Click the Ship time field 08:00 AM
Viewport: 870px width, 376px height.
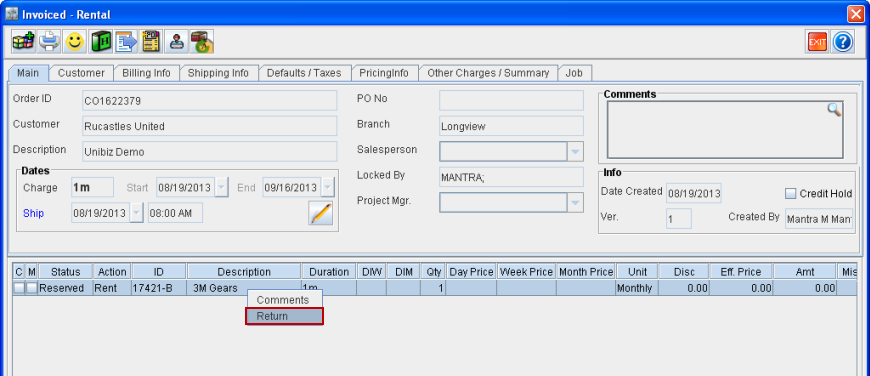[175, 213]
